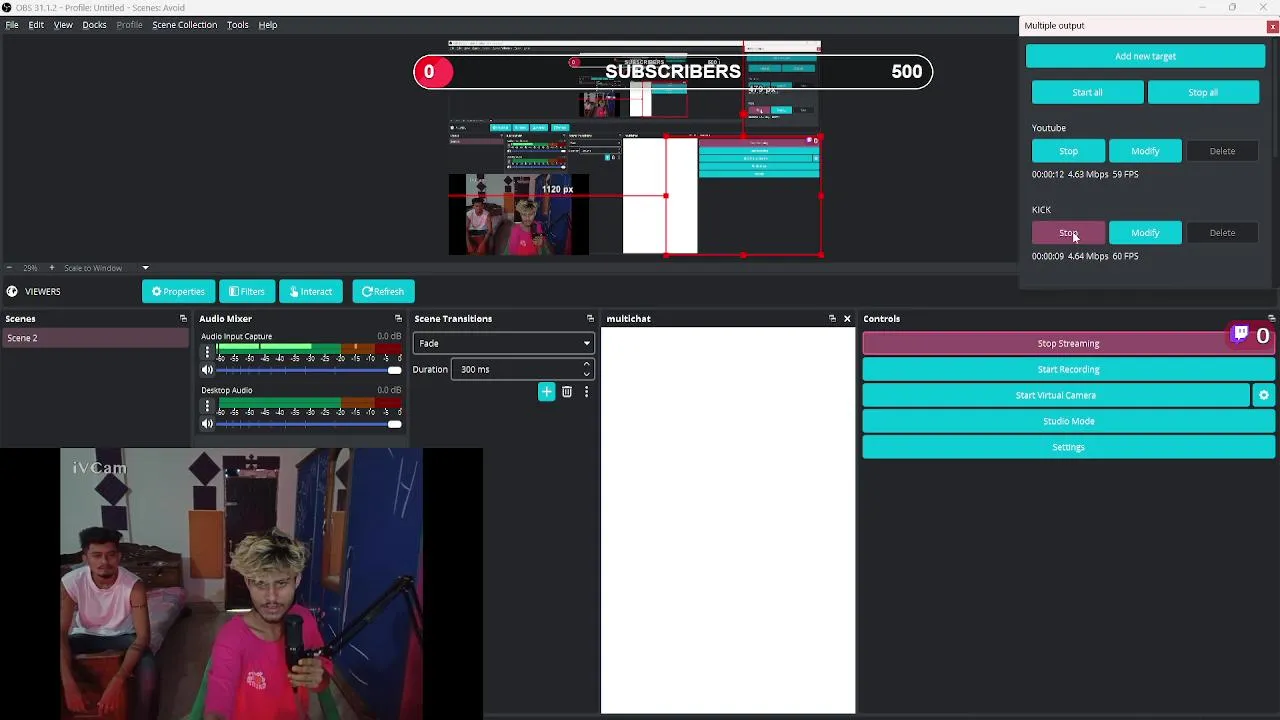Click the Twitch viewer count badge
The width and height of the screenshot is (1280, 720).
tap(1251, 335)
